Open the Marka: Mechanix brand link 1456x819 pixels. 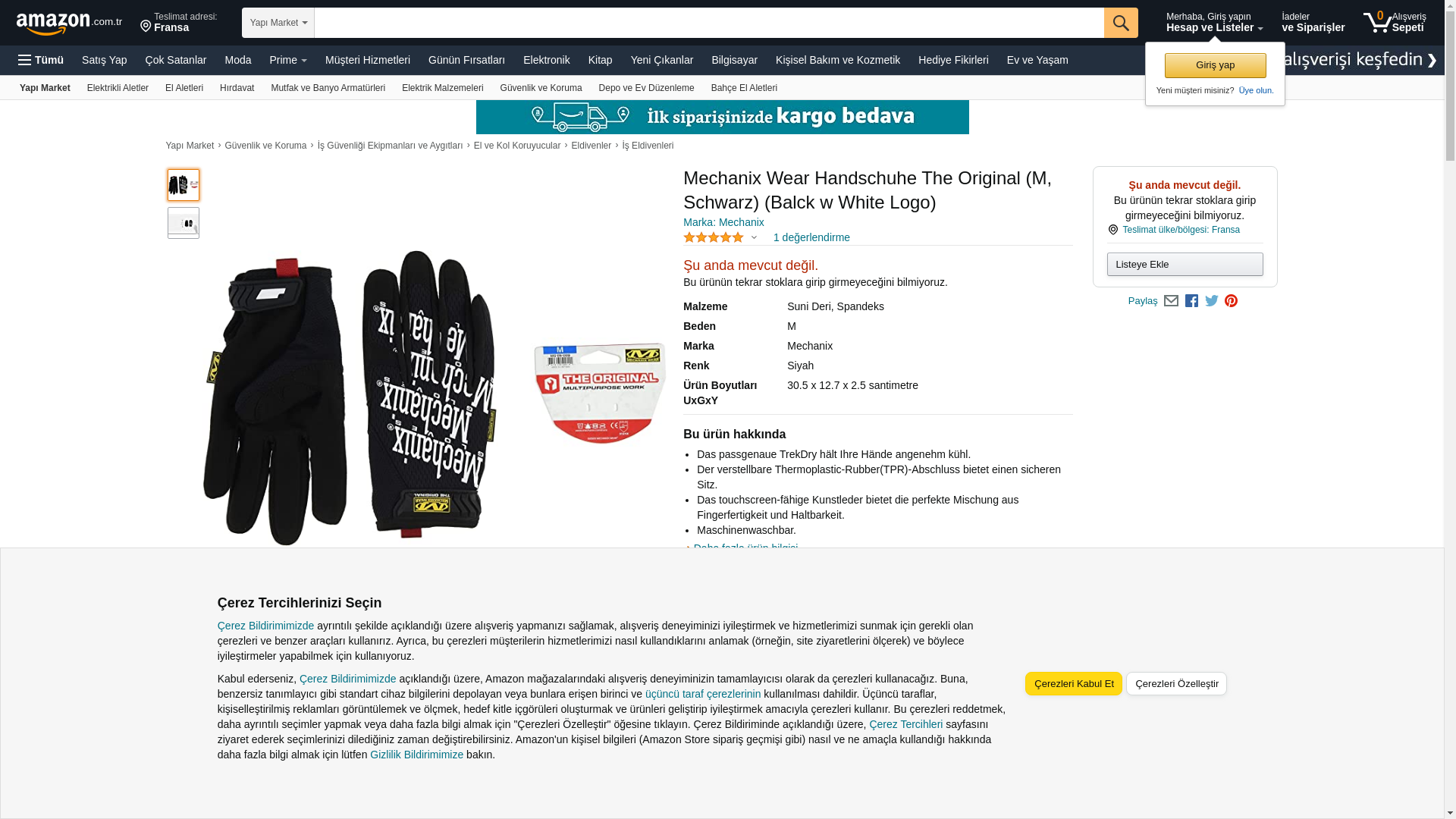(723, 222)
